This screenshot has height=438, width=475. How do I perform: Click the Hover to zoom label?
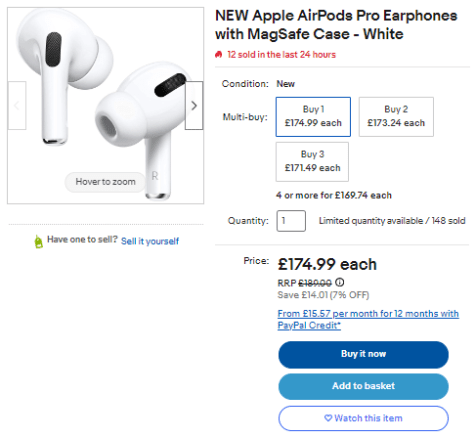coord(105,182)
